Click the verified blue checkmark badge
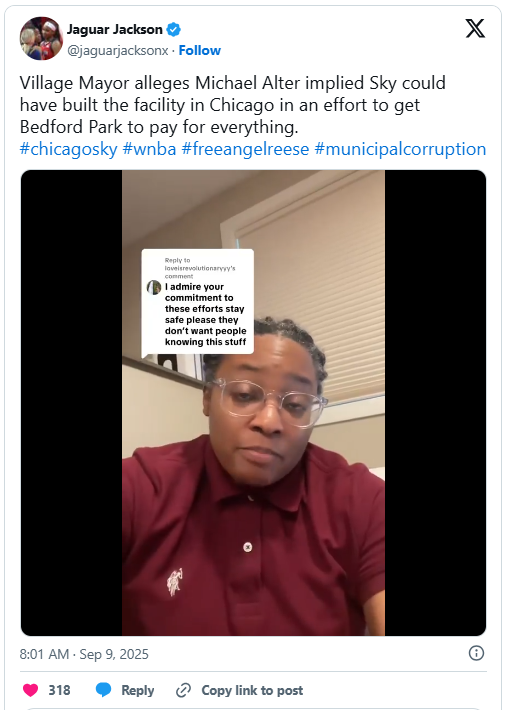 click(x=173, y=30)
